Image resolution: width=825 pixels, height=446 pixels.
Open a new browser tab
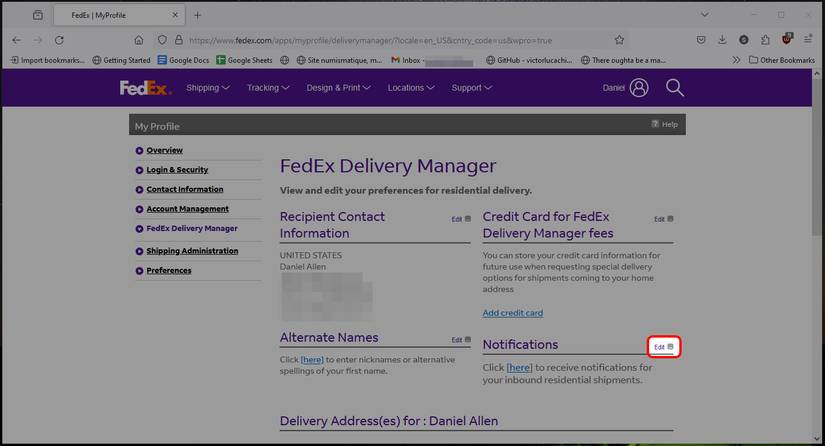pyautogui.click(x=197, y=15)
